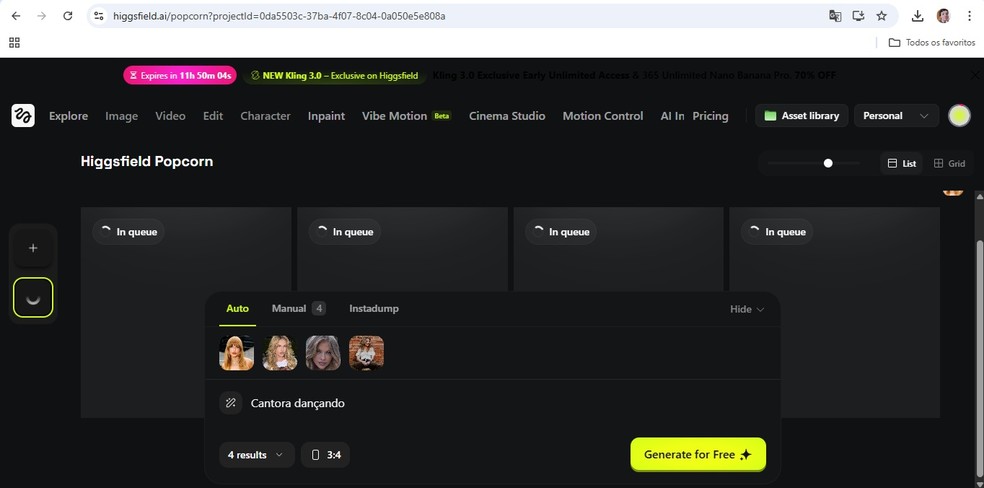Open Vibe Motion Beta page
This screenshot has width=984, height=488.
(406, 116)
